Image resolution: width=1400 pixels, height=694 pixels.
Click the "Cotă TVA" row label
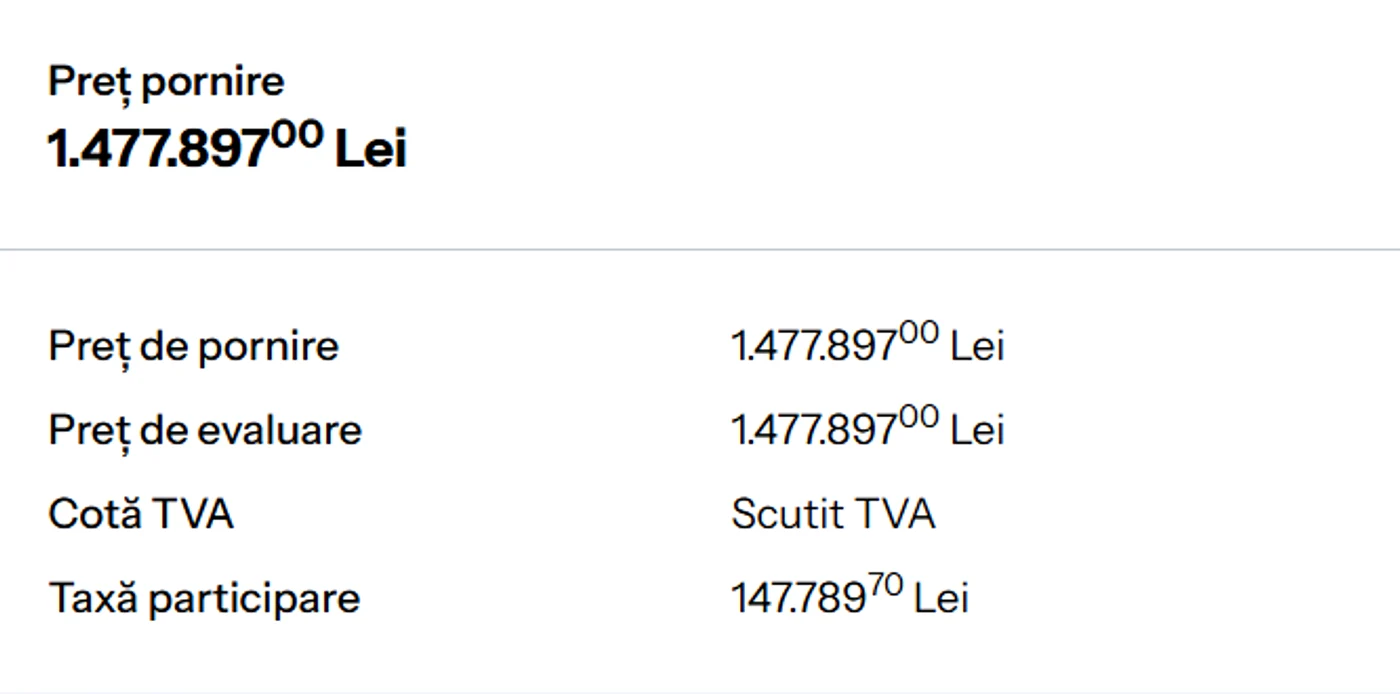(140, 515)
